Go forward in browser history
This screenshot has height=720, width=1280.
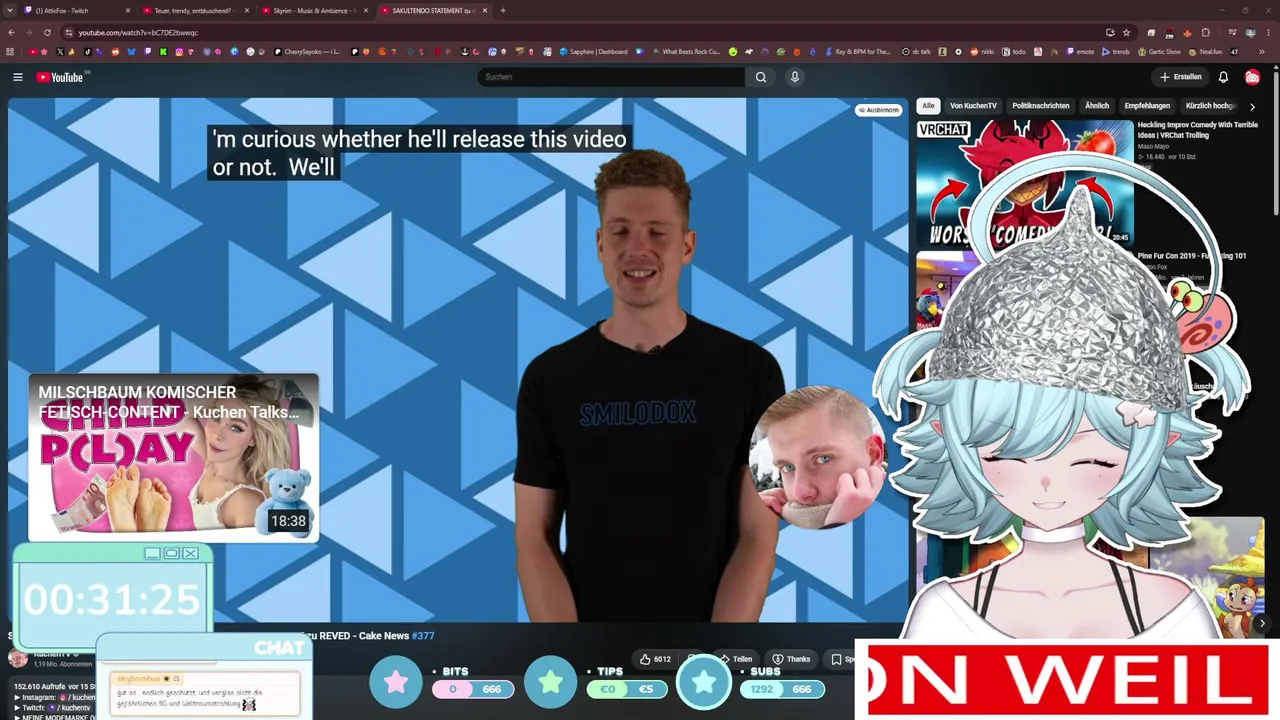point(30,32)
